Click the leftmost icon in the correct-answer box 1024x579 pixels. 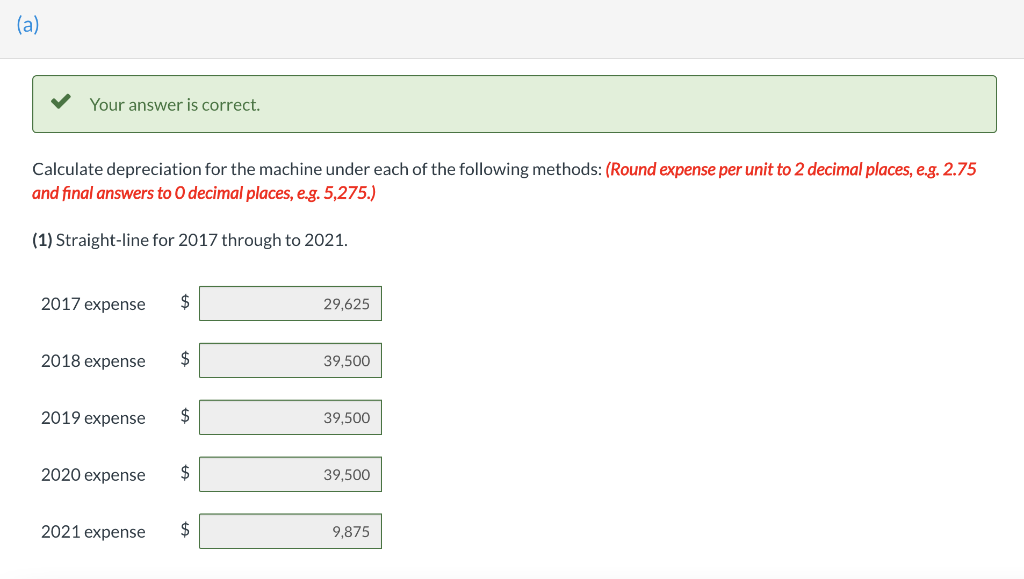60,100
